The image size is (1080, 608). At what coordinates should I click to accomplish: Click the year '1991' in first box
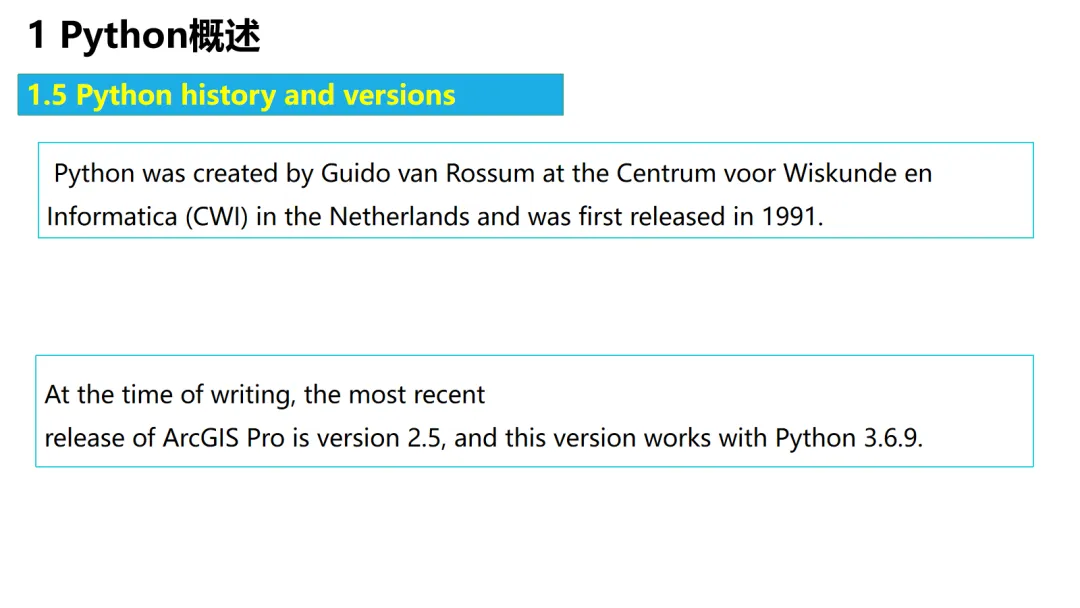pos(789,216)
